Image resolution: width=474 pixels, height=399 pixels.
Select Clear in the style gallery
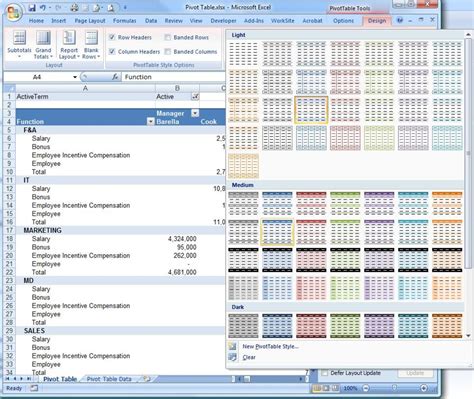(x=249, y=357)
